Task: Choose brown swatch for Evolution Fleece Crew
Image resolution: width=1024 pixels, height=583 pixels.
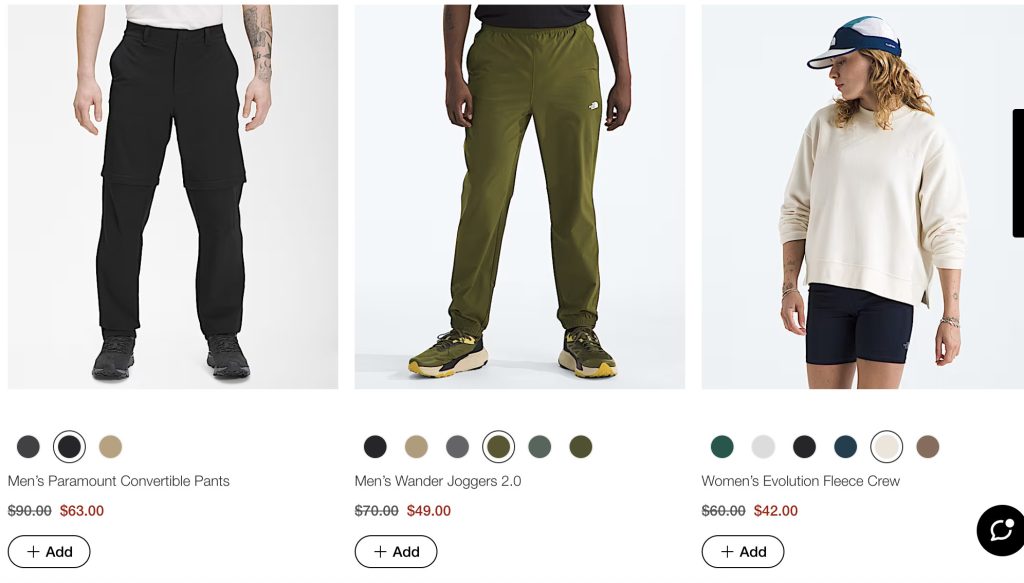Action: coord(927,447)
